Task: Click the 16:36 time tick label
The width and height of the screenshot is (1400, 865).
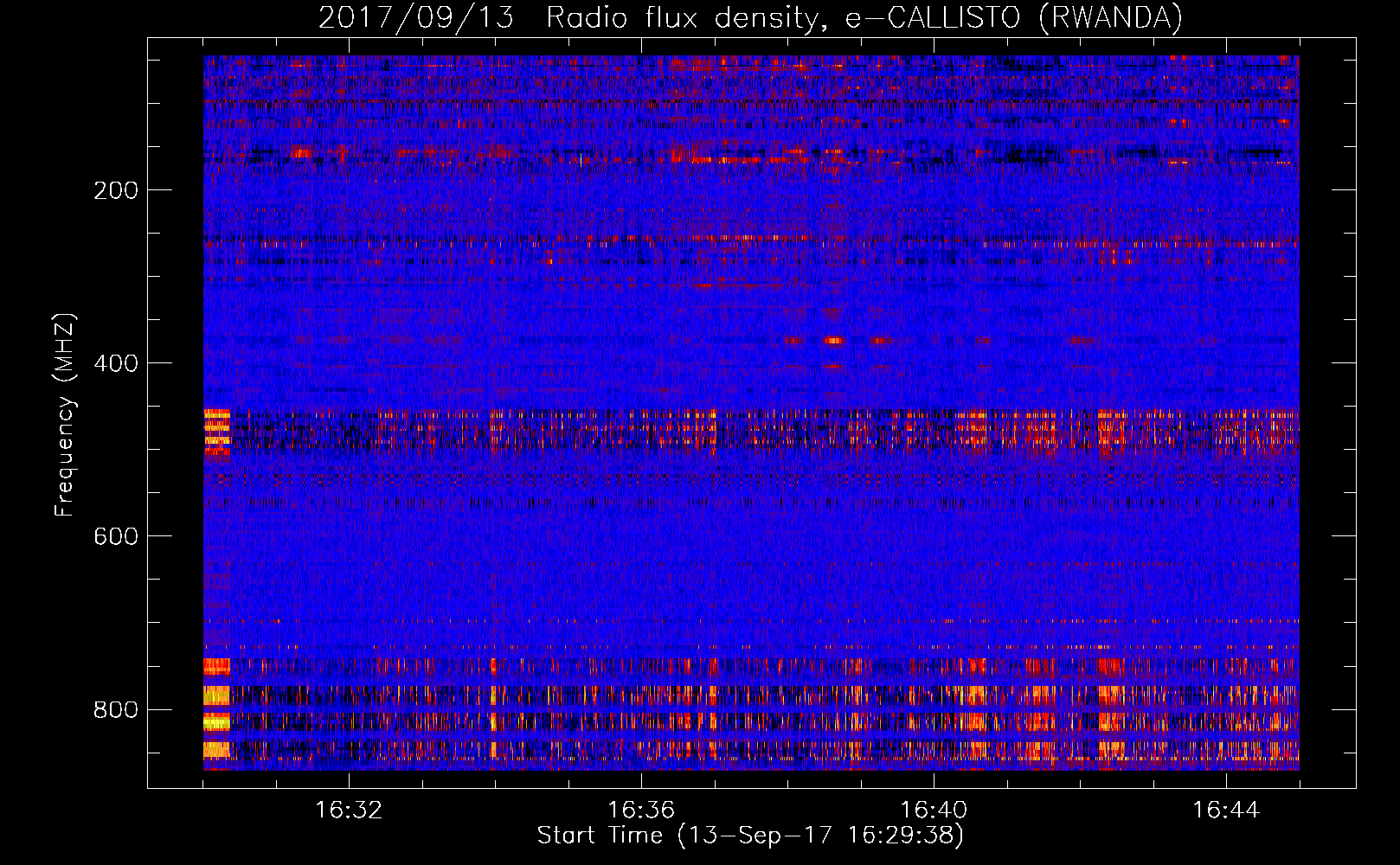Action: (x=641, y=811)
